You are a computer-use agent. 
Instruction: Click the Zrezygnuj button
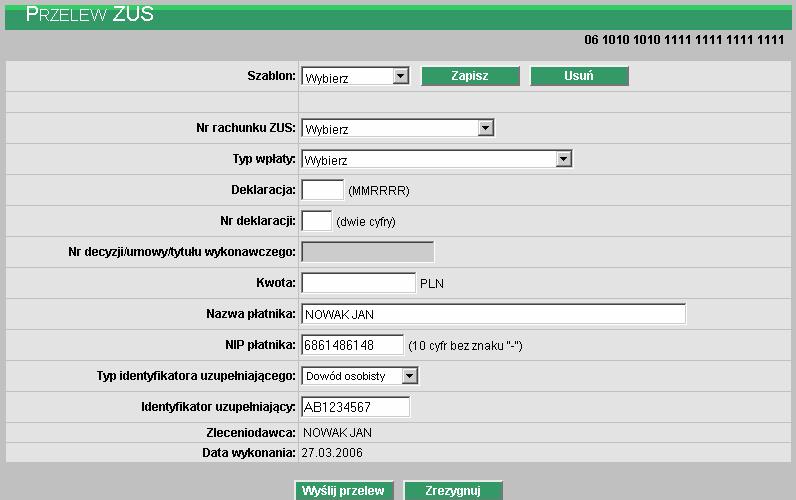click(453, 491)
